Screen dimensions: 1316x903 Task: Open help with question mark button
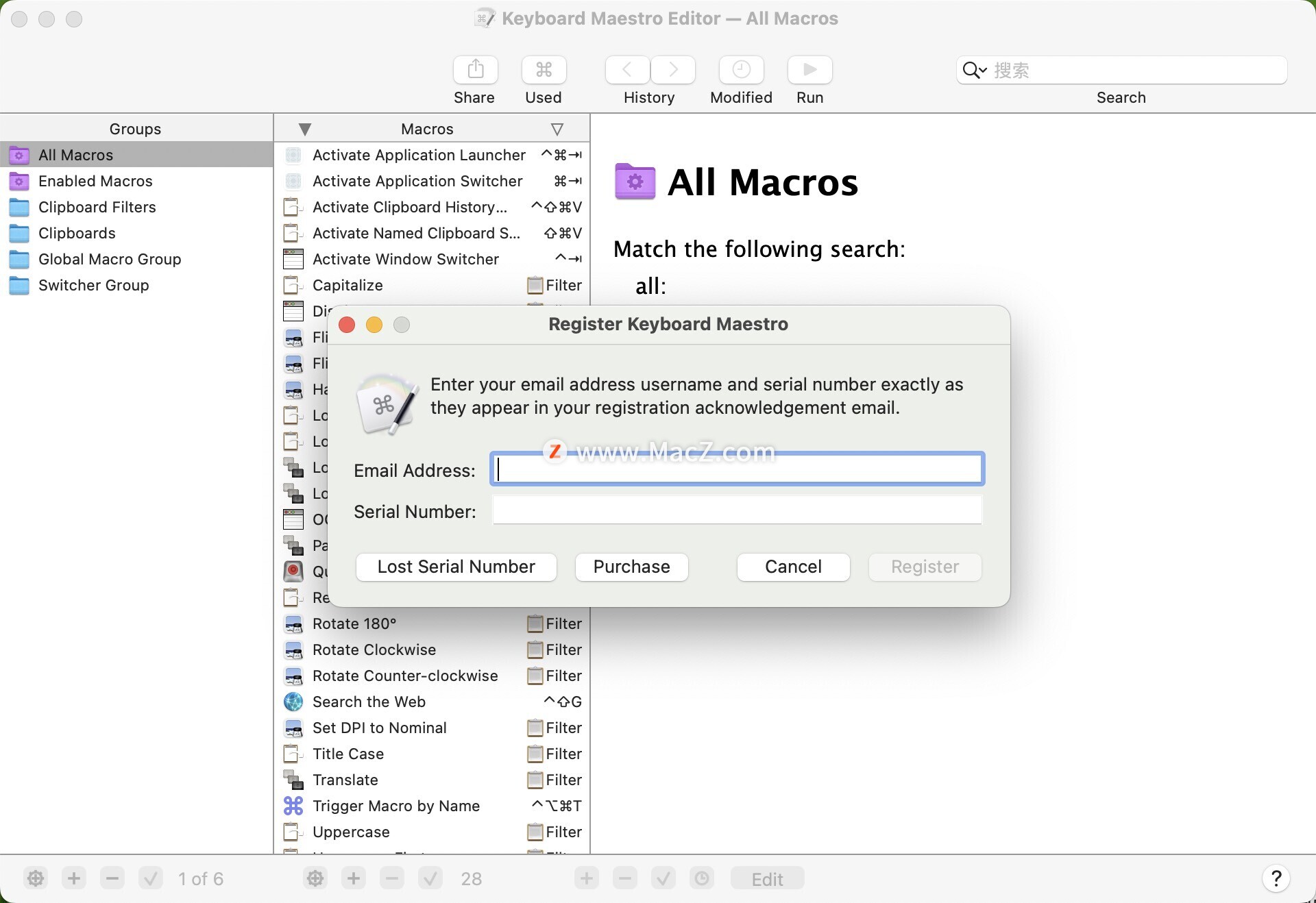point(1276,878)
